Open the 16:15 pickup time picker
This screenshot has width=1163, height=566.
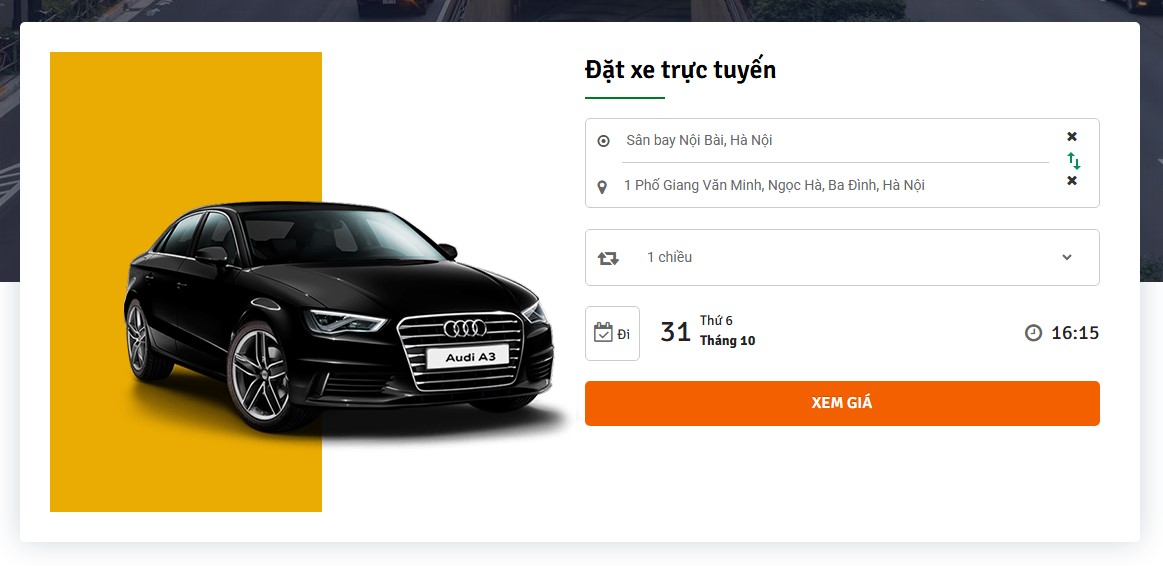[1075, 333]
